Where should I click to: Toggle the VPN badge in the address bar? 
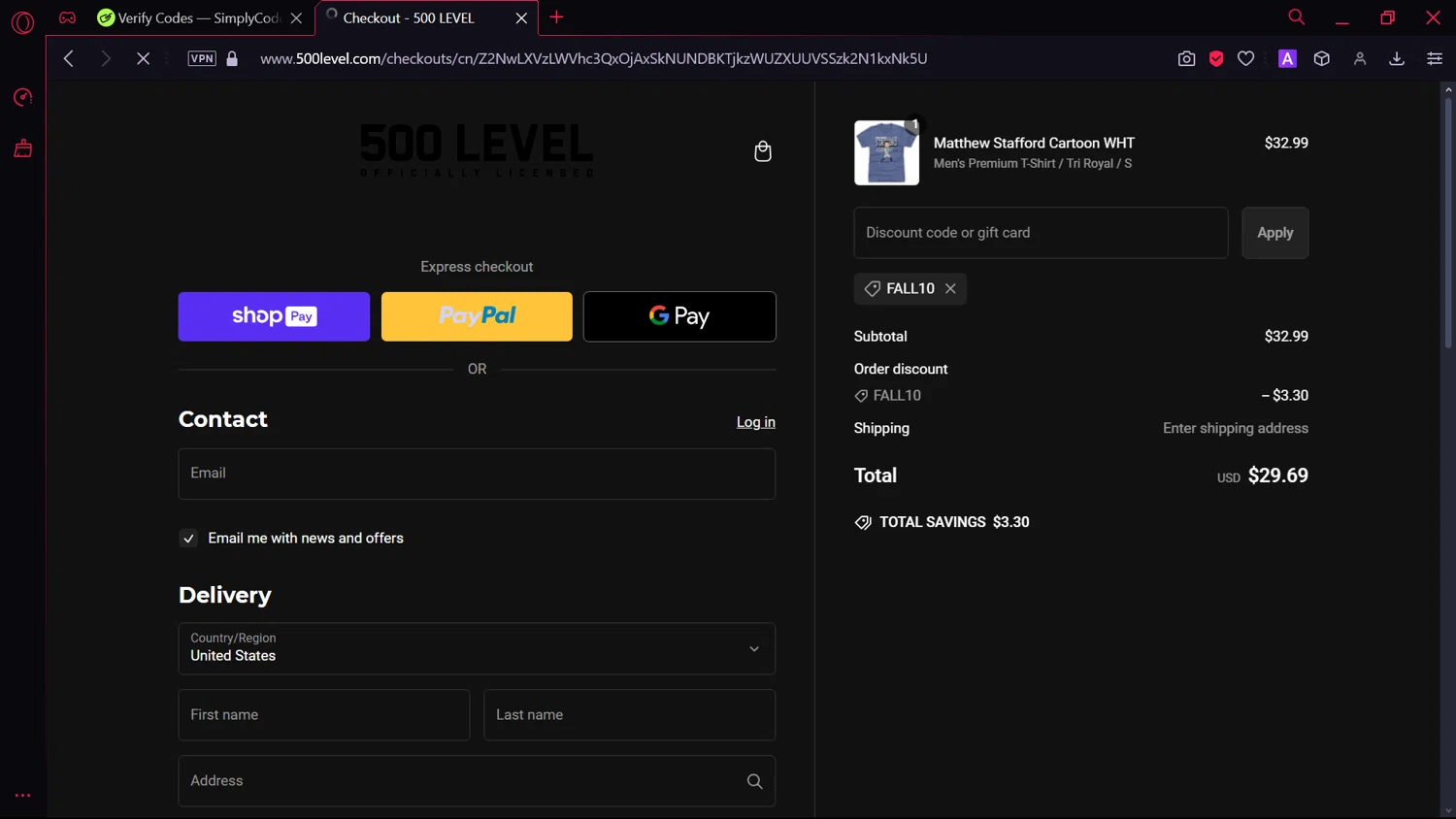pos(202,58)
